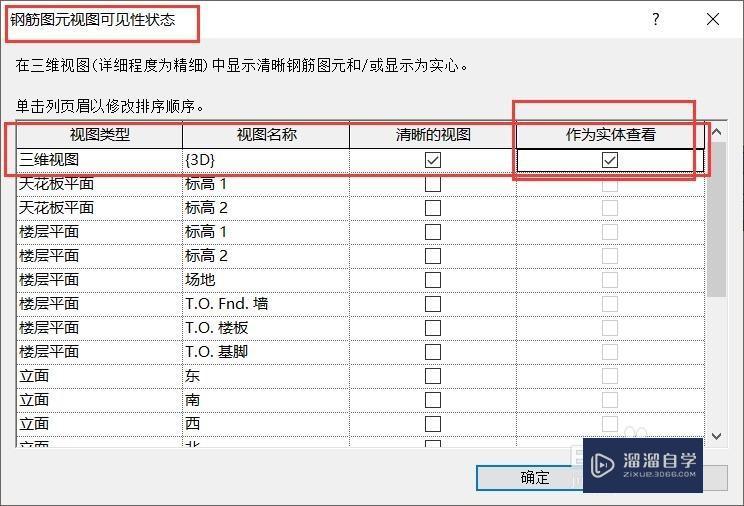The width and height of the screenshot is (744, 506).
Task: Enable 清晰的视图 for 天花板平面 标高 2
Action: 433,208
